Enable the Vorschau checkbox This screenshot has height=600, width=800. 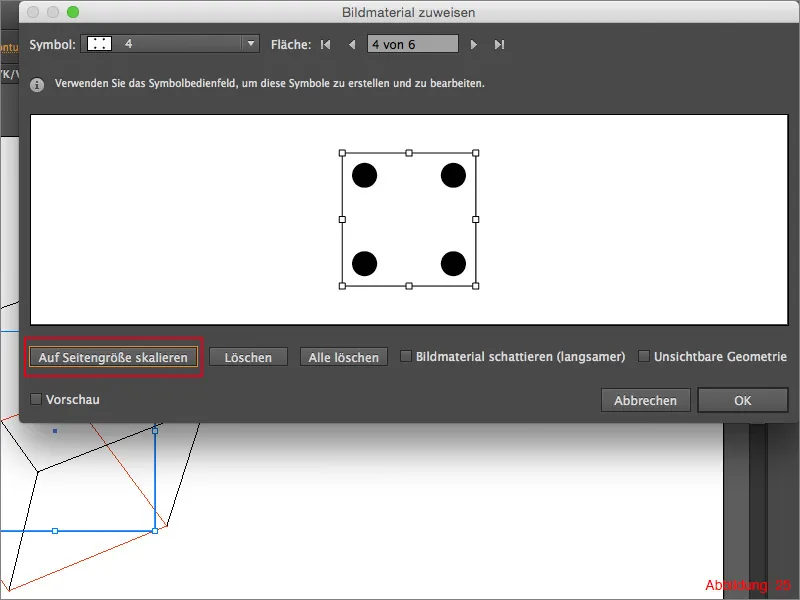[x=36, y=399]
